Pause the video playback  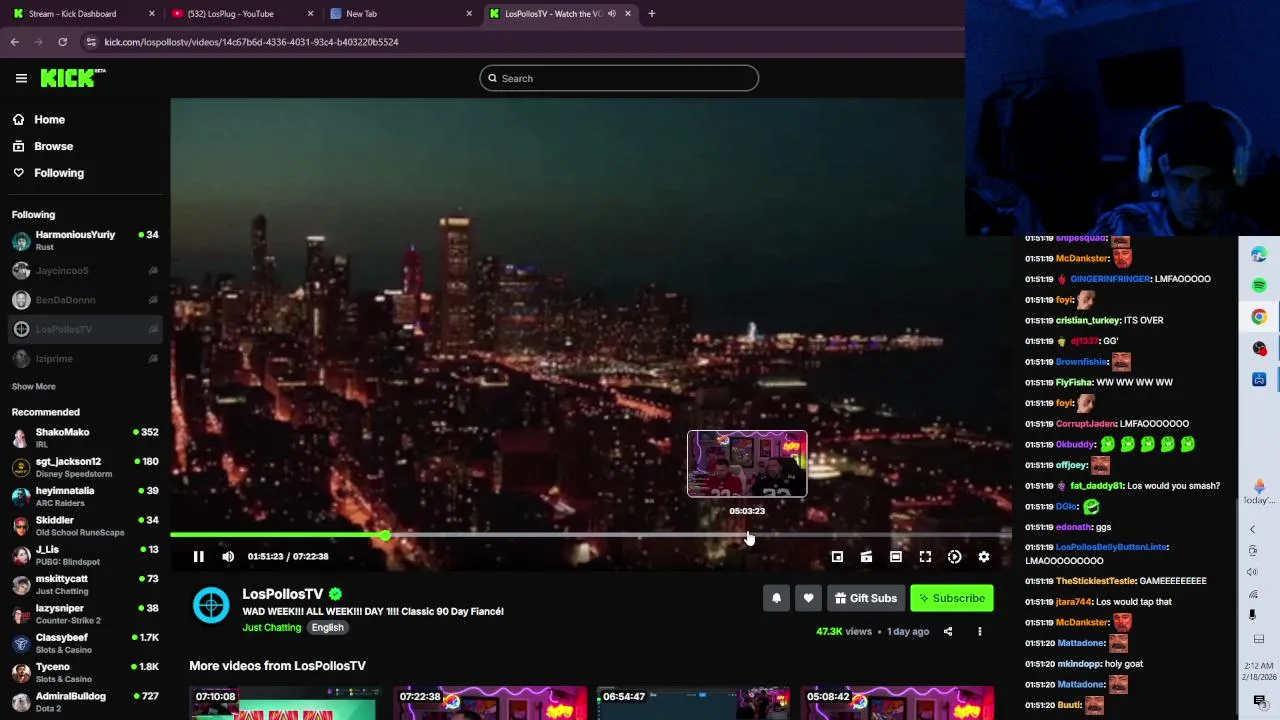tap(198, 557)
